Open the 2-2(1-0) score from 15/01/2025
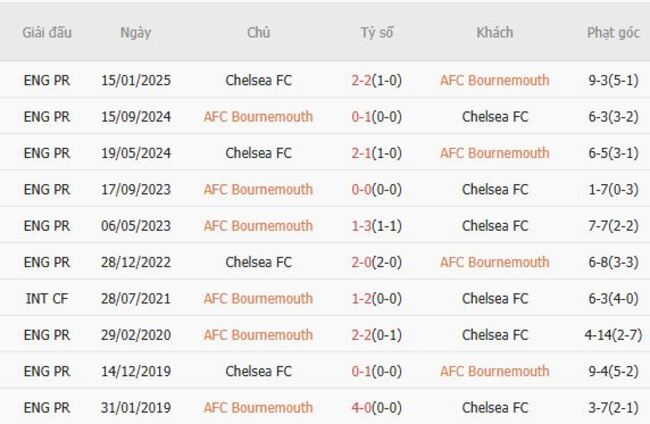This screenshot has width=650, height=424. 377,80
